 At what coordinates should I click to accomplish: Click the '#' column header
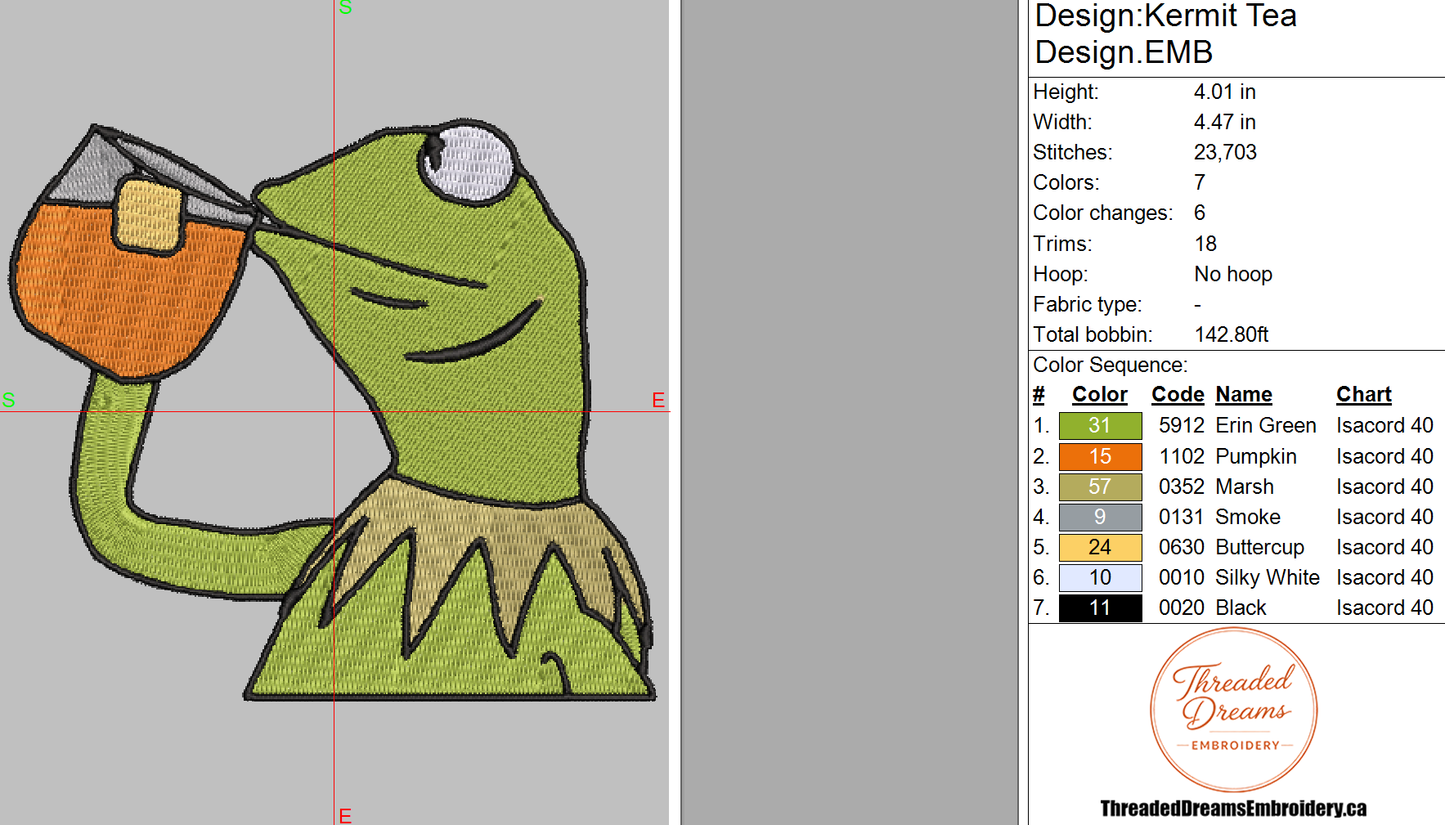pos(1039,395)
